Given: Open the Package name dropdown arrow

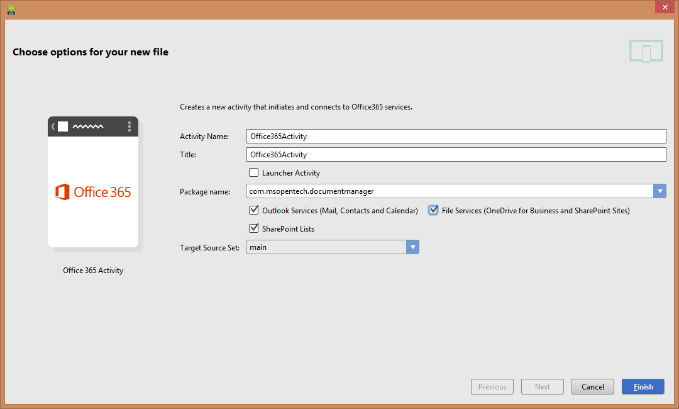Looking at the screenshot, I should tap(660, 191).
